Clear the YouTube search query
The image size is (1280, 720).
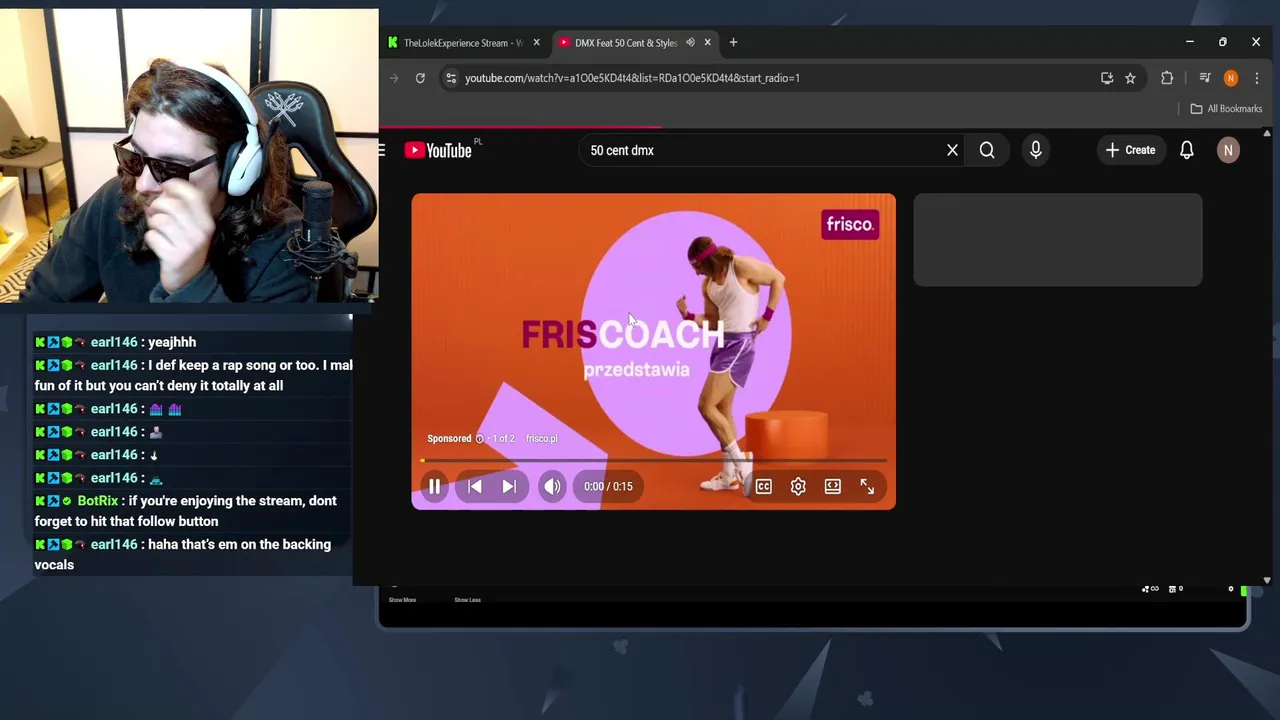(x=952, y=150)
